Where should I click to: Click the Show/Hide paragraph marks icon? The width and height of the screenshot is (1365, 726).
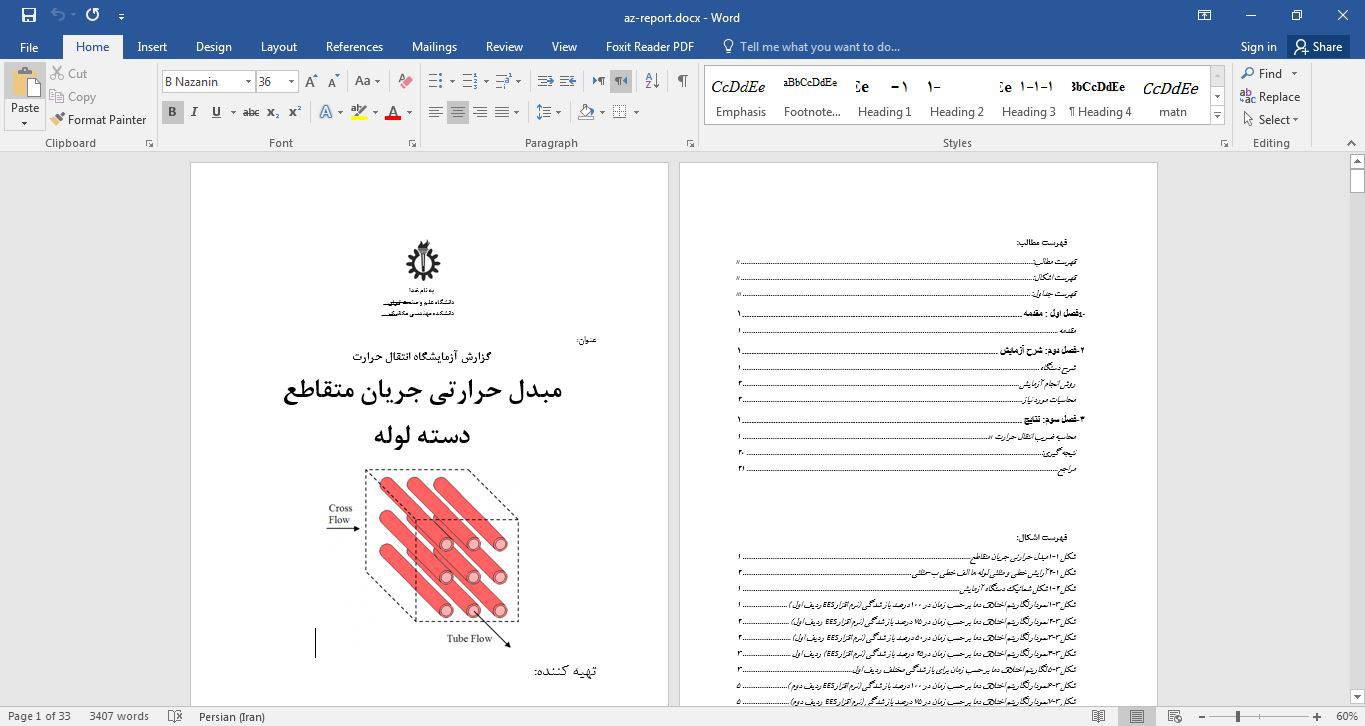(684, 79)
